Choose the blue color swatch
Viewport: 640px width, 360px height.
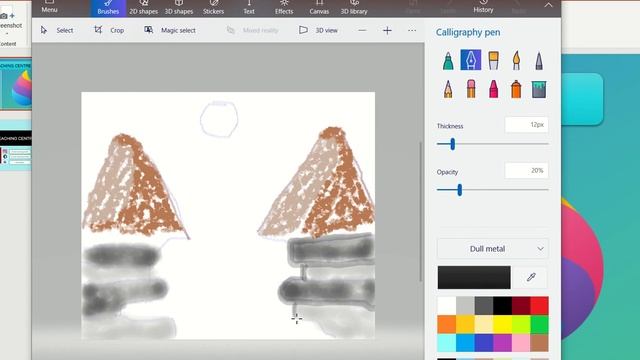coord(465,343)
